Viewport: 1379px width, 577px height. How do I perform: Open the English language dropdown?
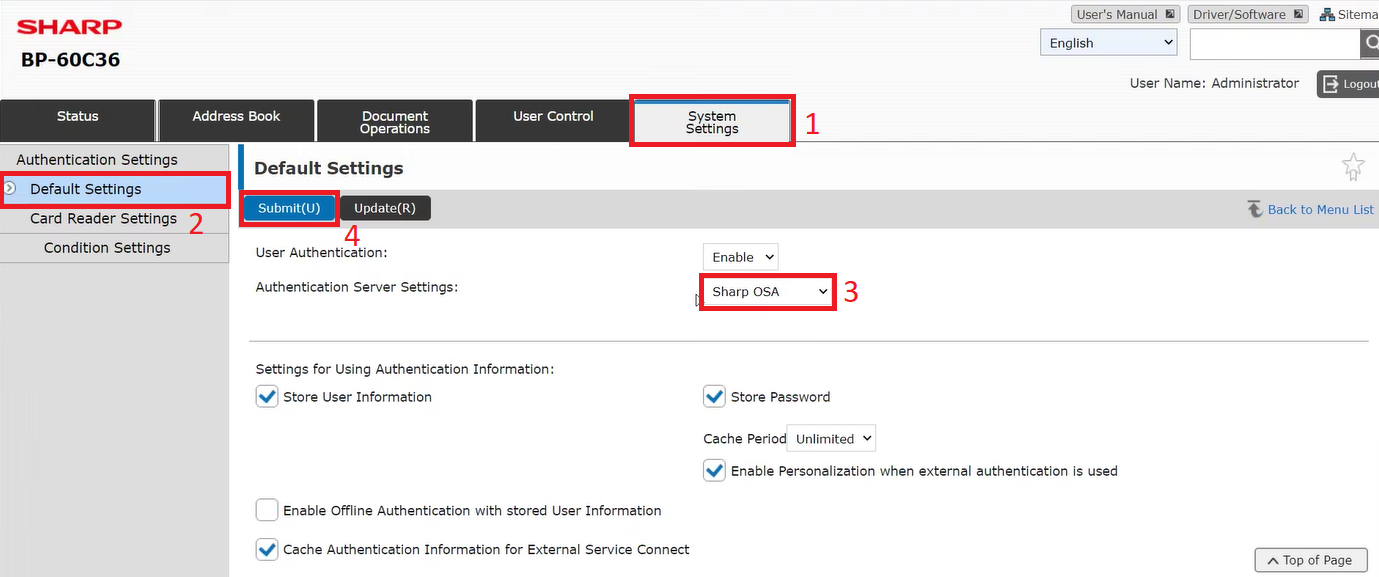pyautogui.click(x=1107, y=42)
